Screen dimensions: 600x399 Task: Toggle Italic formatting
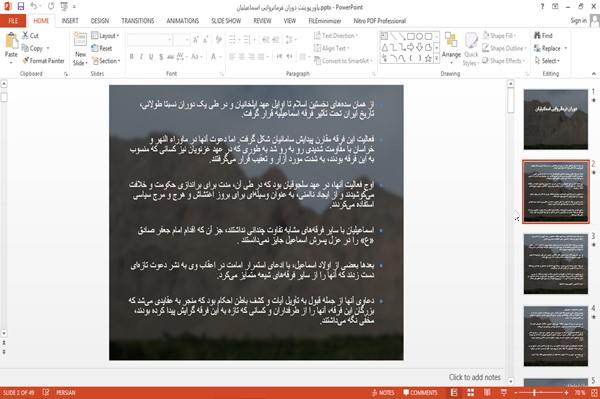141,57
